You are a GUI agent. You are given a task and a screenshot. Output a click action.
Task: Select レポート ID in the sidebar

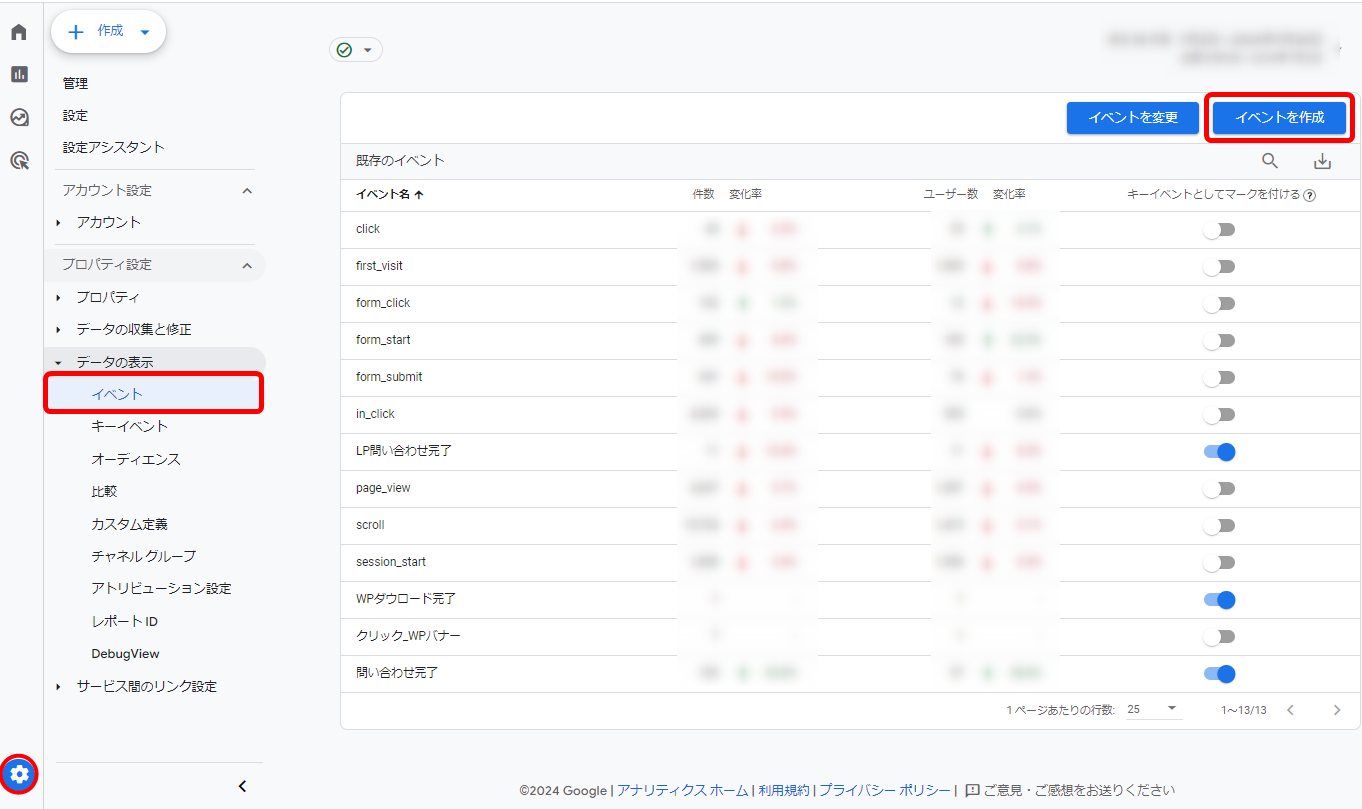click(x=124, y=621)
